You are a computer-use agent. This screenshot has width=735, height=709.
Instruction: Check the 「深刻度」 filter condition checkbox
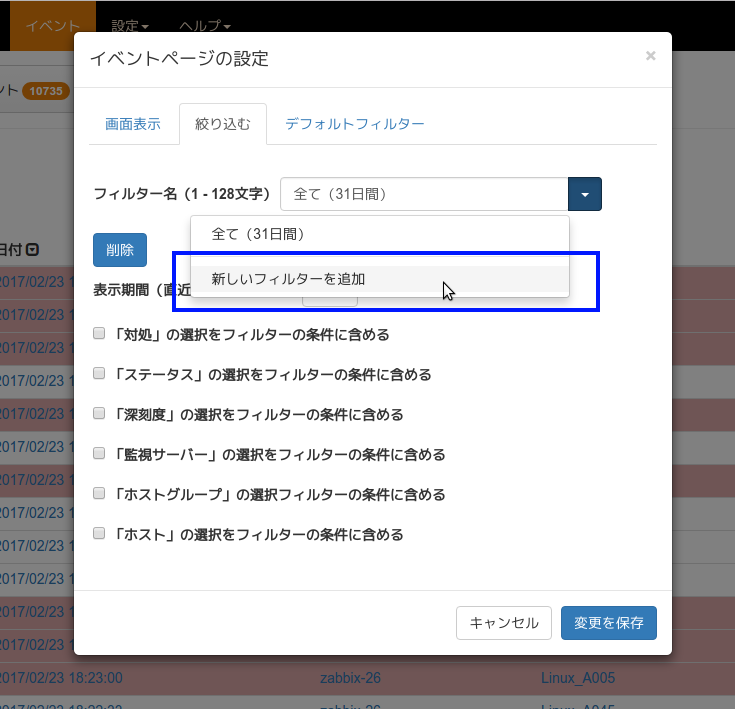(99, 414)
